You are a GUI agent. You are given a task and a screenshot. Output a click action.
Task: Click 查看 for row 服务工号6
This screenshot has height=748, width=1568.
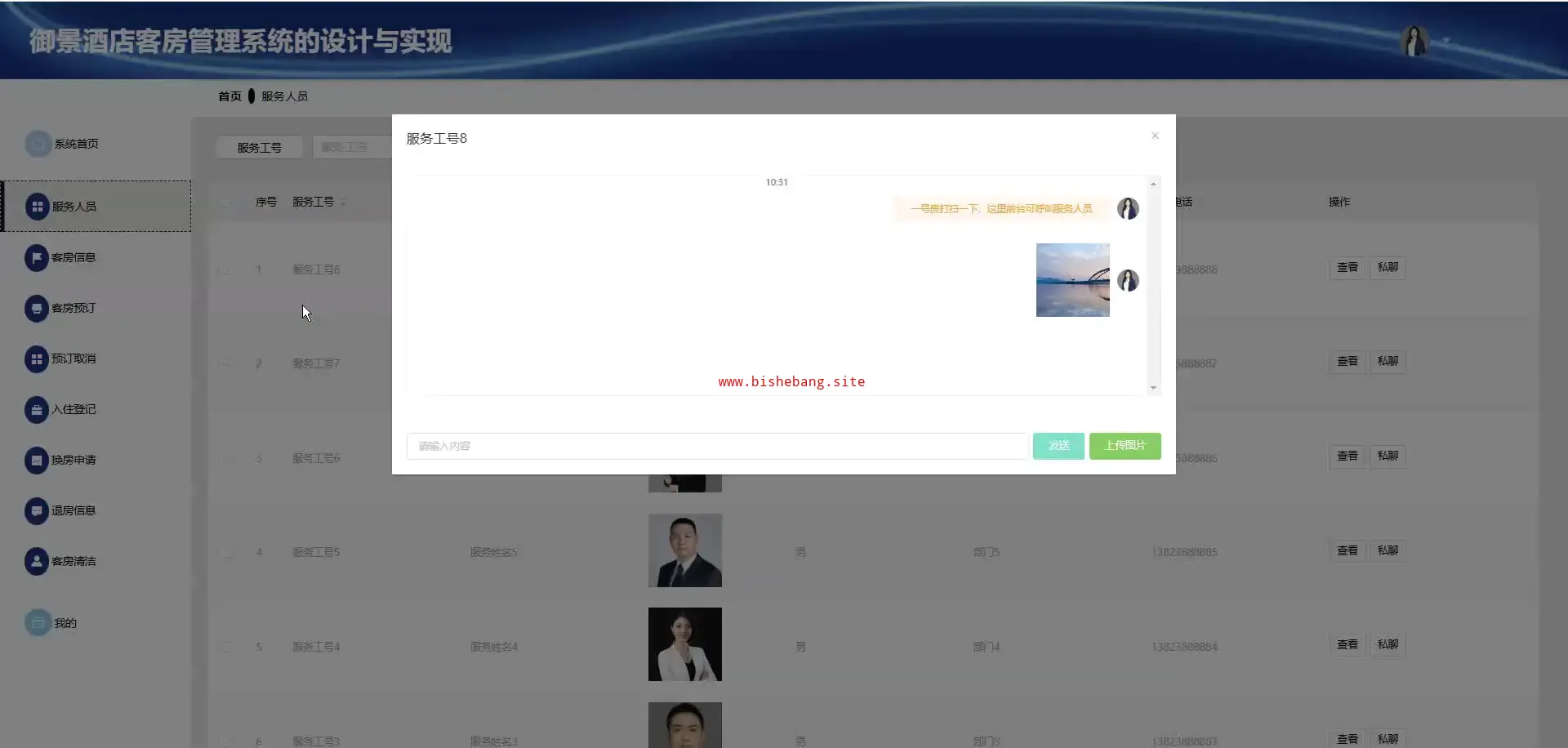(x=1347, y=456)
